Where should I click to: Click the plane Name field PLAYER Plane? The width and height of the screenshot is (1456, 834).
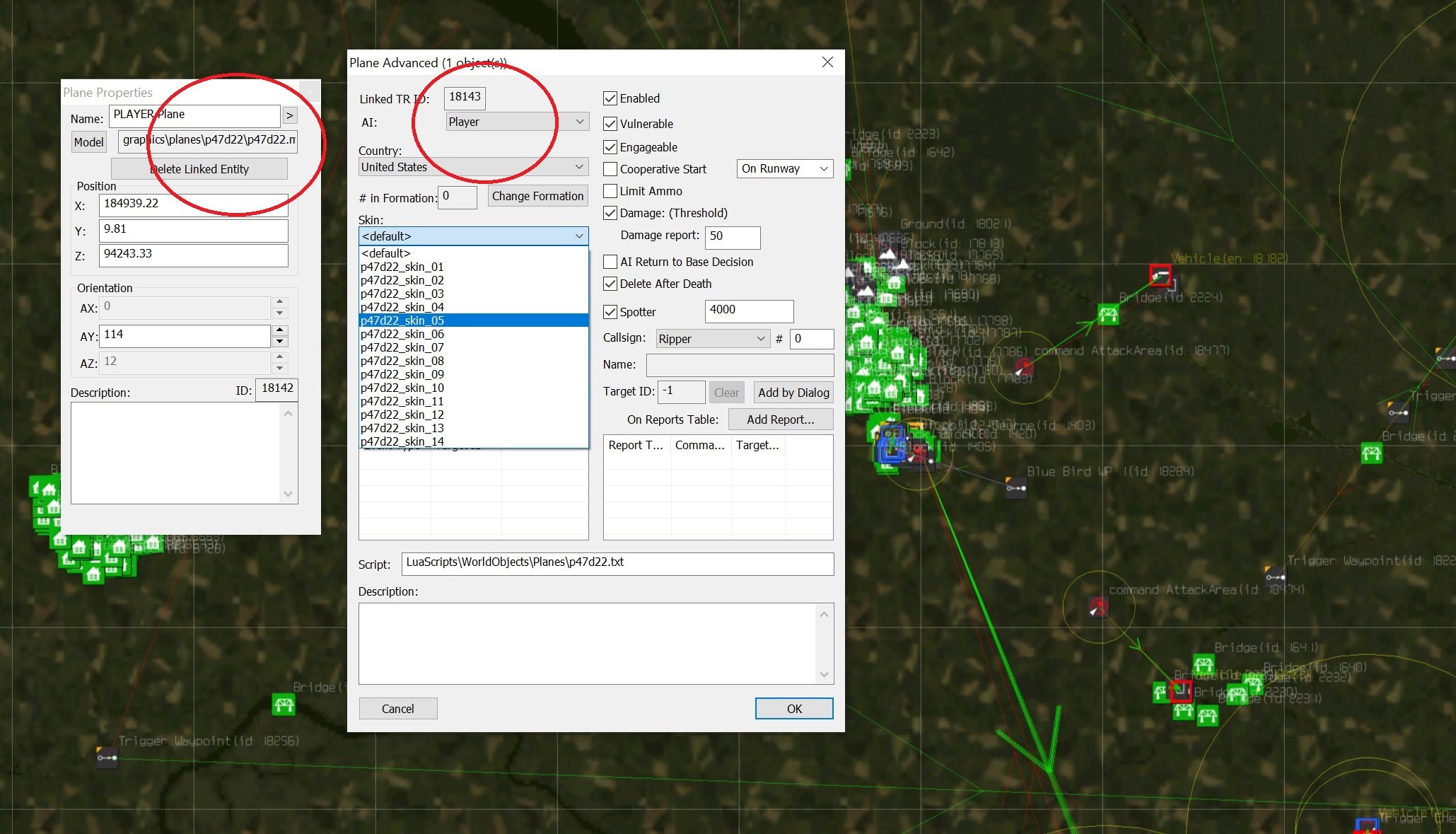coord(195,115)
